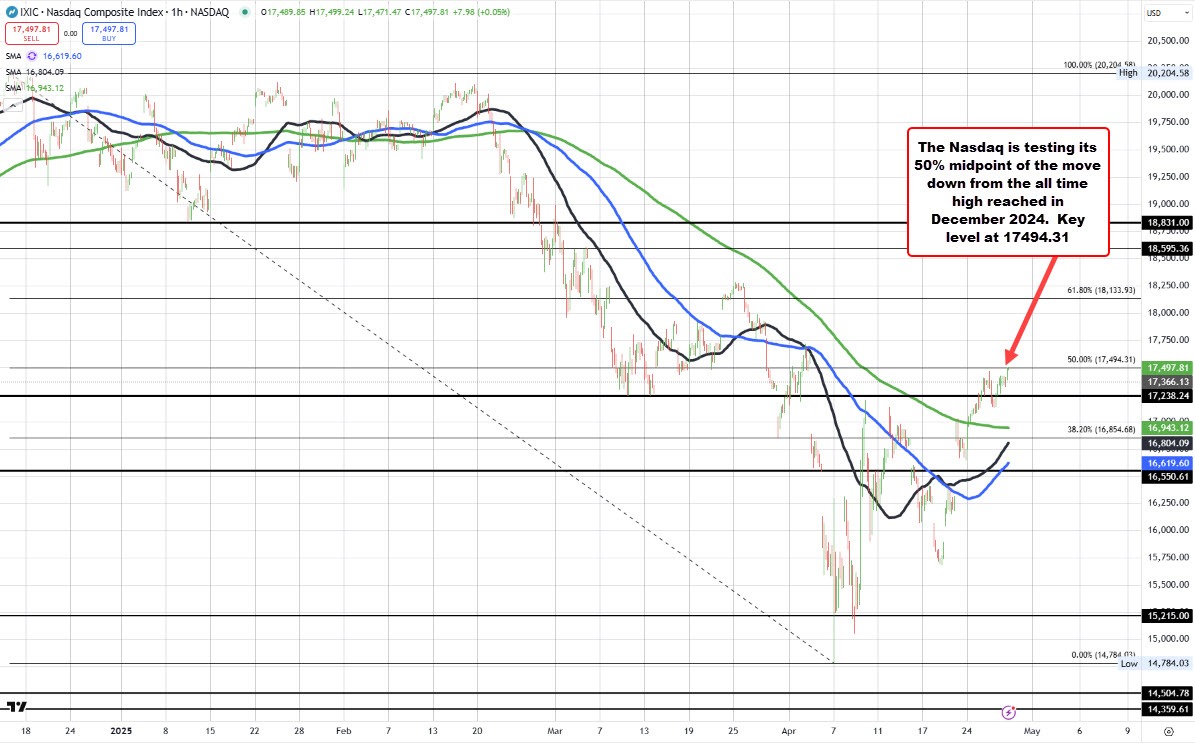
Task: Click the 17,497.81 last price label on scale
Action: click(x=1166, y=368)
